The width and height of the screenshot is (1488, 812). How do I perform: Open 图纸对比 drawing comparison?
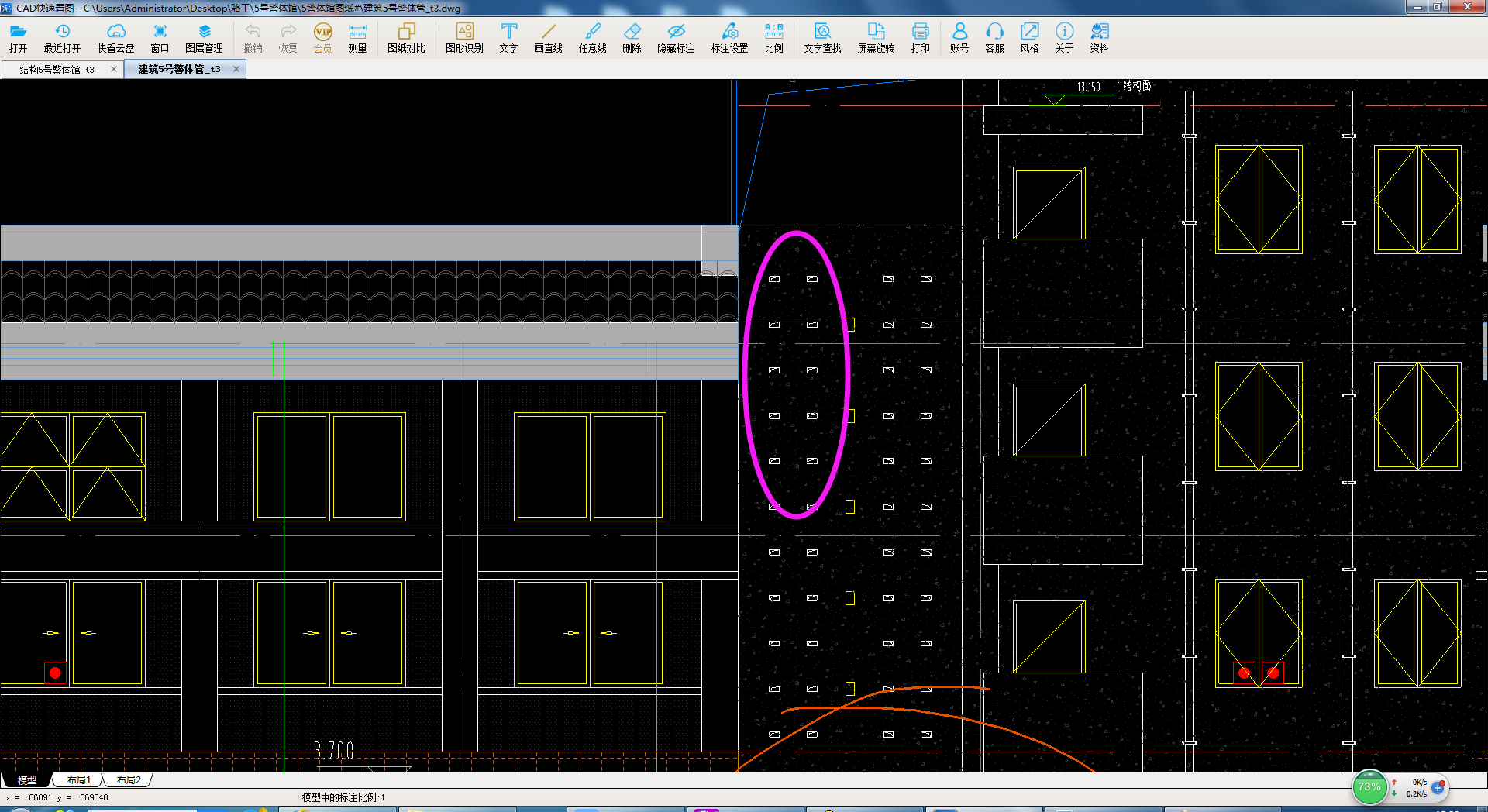[x=406, y=37]
